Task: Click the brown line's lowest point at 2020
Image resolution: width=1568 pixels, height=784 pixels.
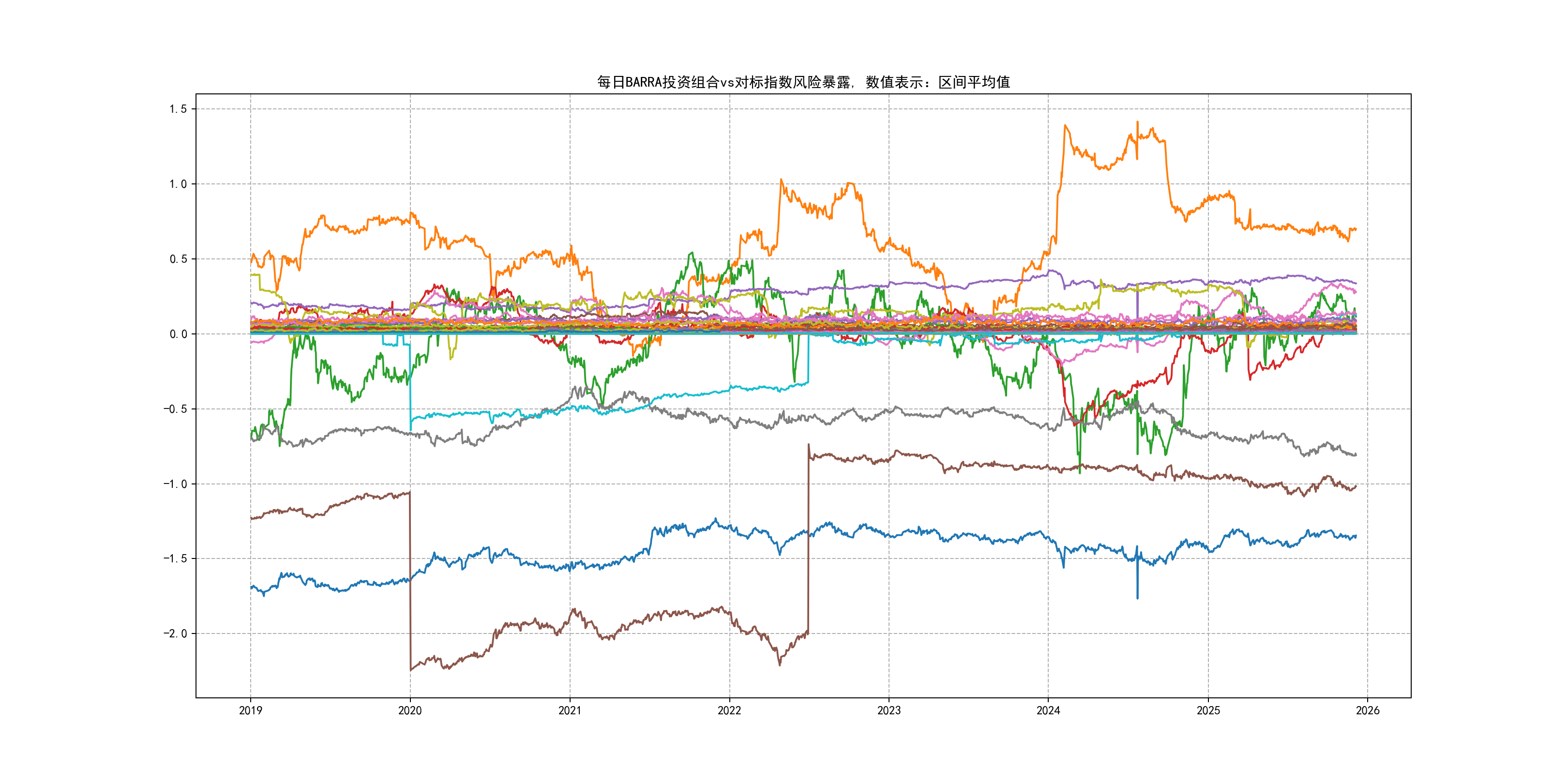Action: point(411,670)
